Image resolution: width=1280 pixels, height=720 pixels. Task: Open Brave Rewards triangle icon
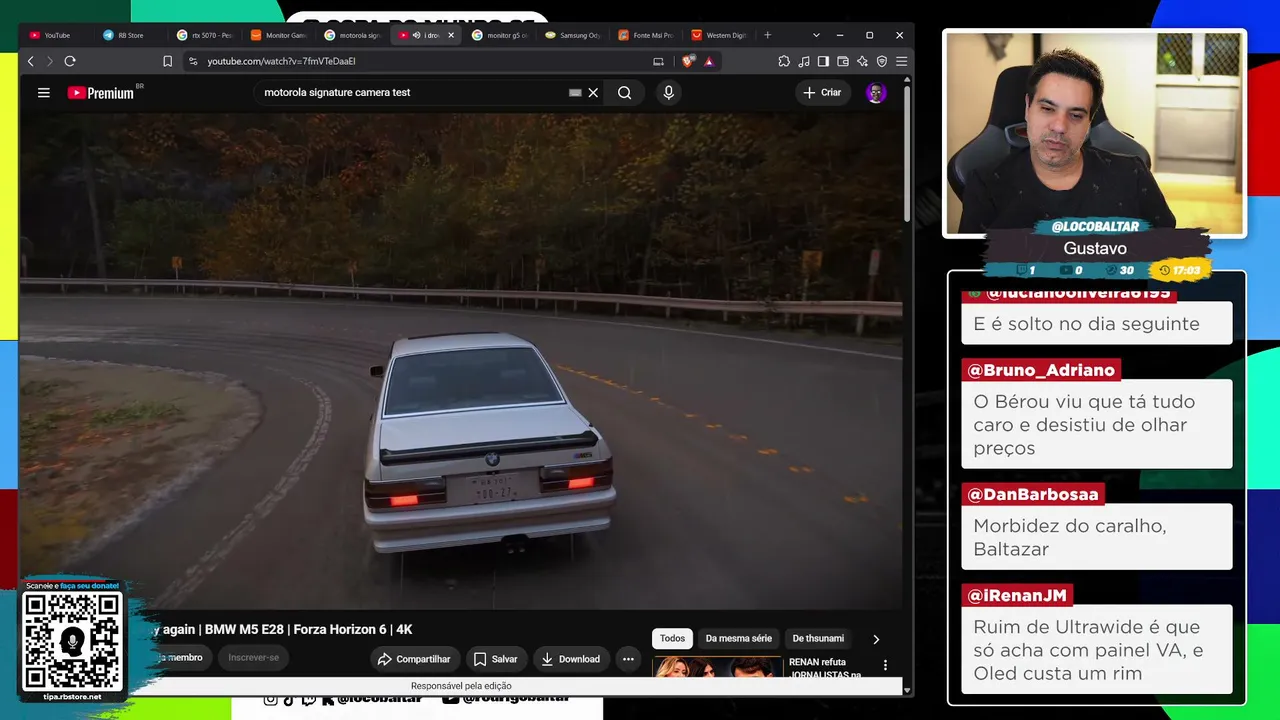[x=709, y=61]
